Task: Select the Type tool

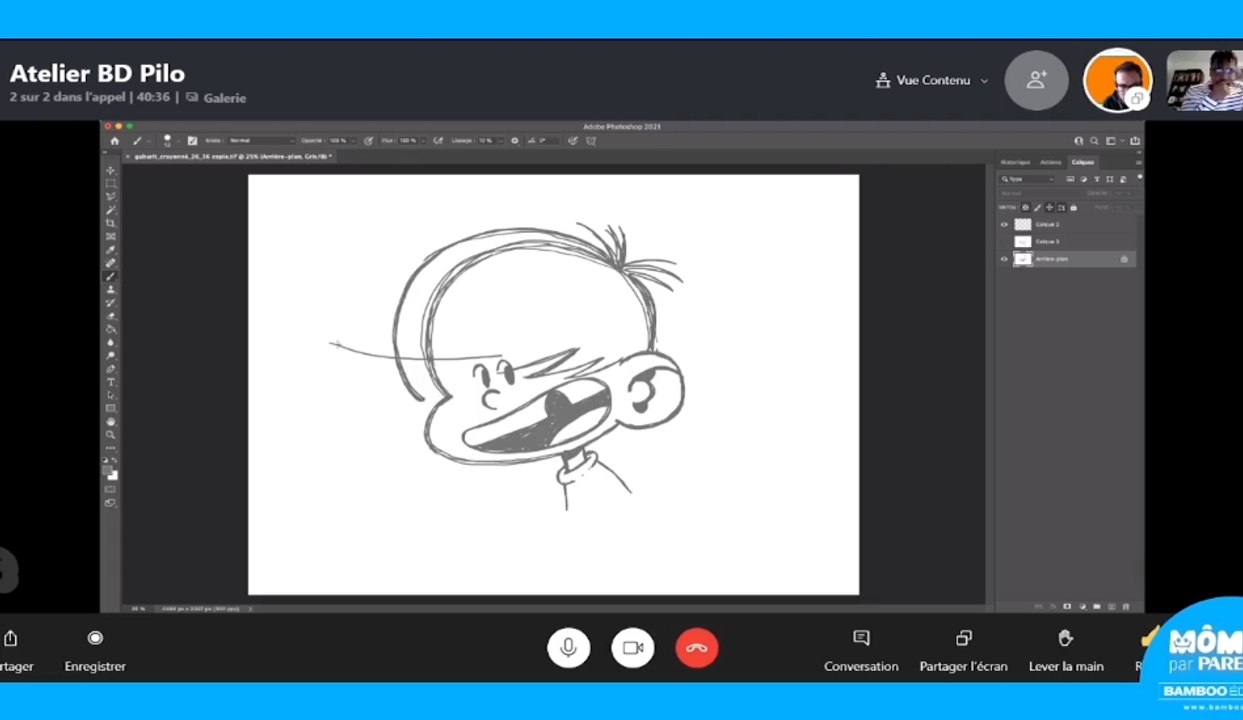Action: (111, 382)
